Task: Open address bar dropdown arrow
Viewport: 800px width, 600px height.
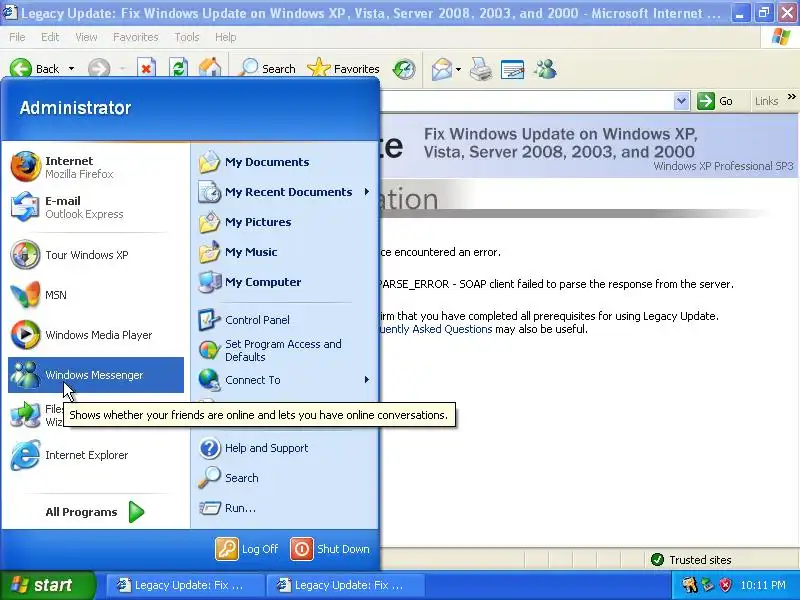Action: point(681,101)
